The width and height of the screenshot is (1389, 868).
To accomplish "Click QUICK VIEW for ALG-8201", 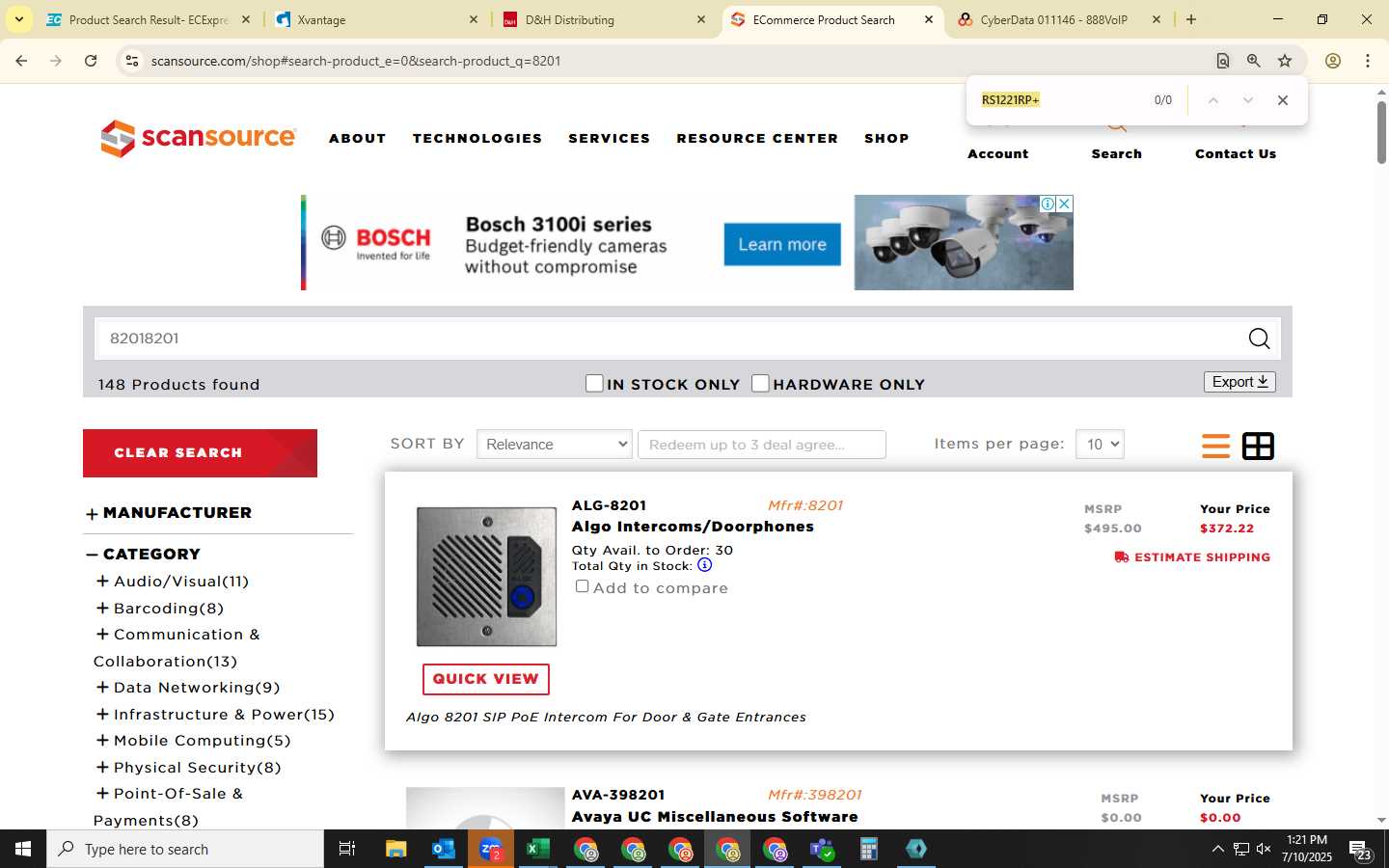I will click(x=485, y=679).
